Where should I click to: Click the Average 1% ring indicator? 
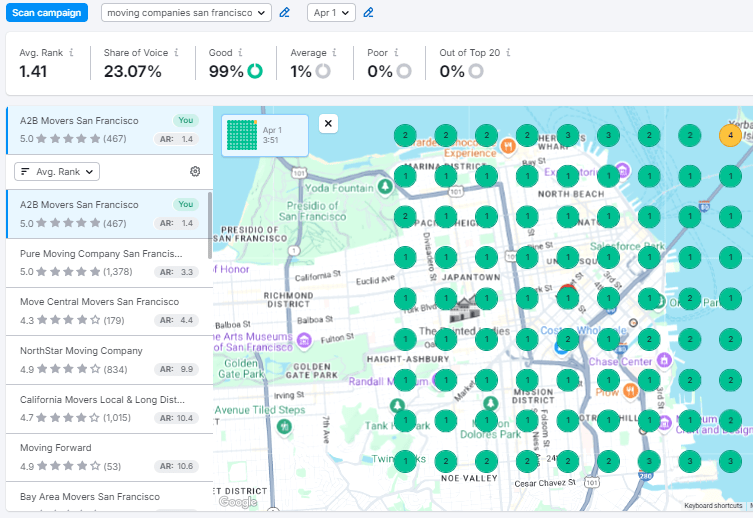click(x=323, y=71)
